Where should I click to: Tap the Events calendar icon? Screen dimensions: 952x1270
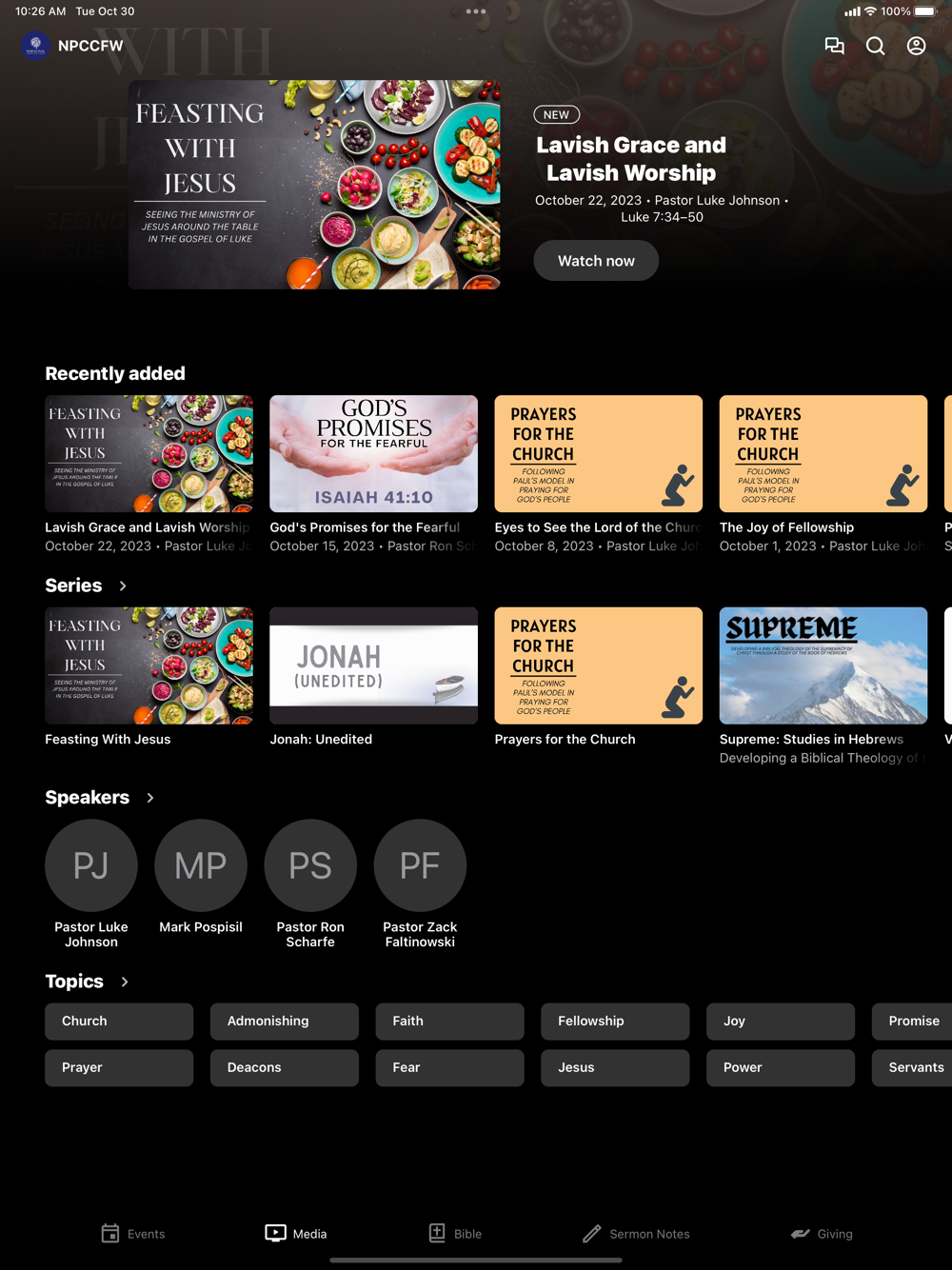pos(110,1233)
